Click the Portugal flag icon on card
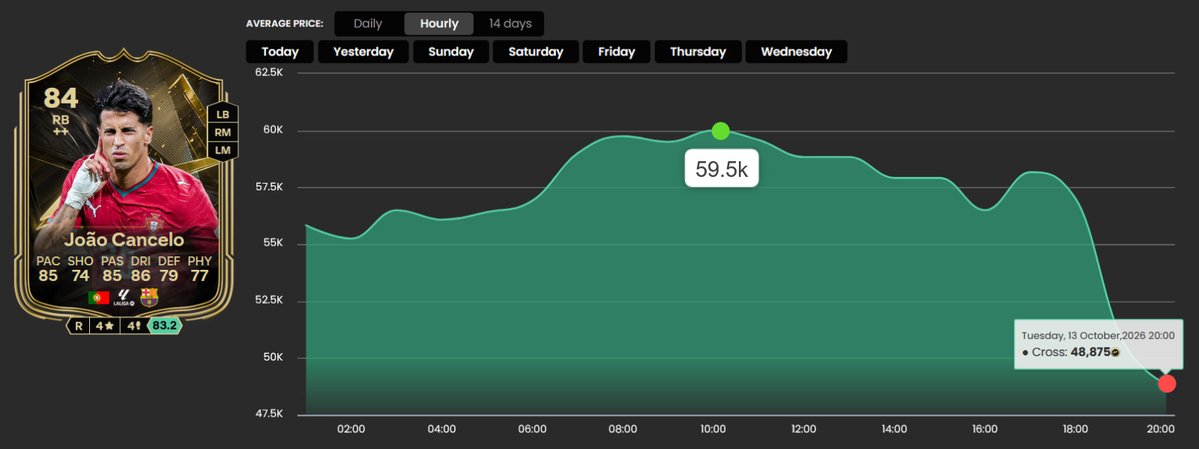 (99, 298)
